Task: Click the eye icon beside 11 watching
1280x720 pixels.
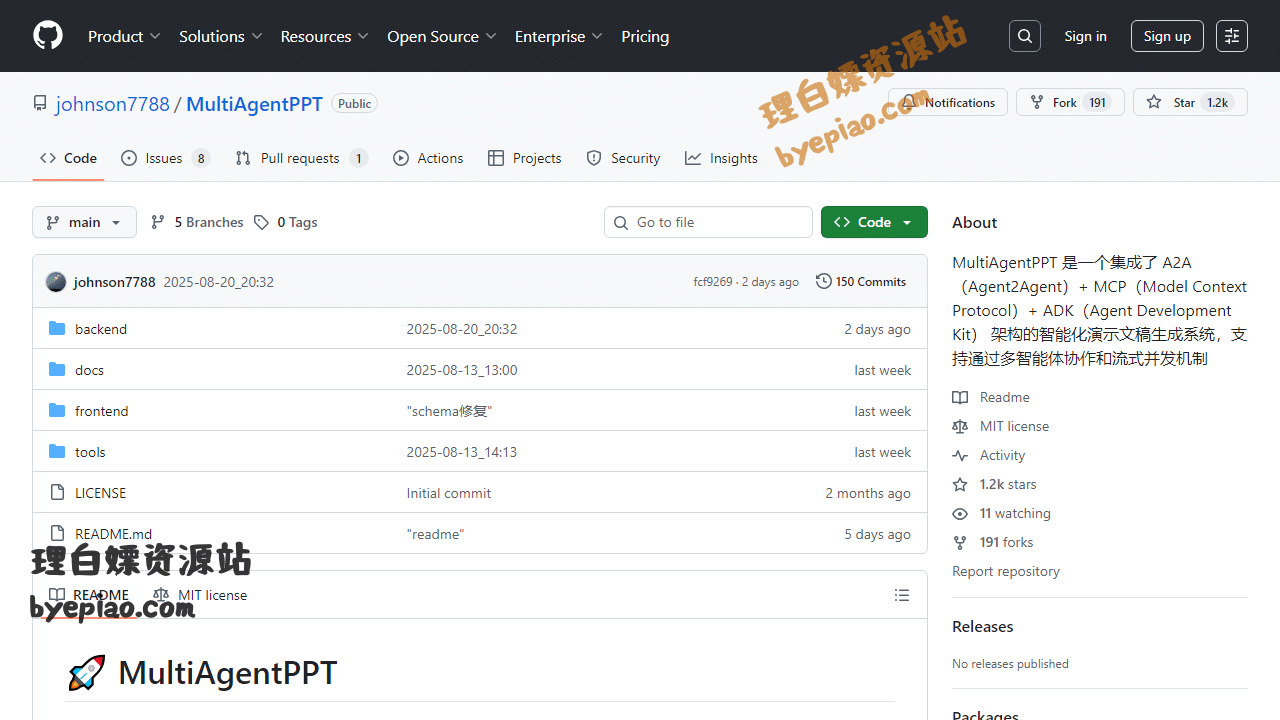Action: 960,513
